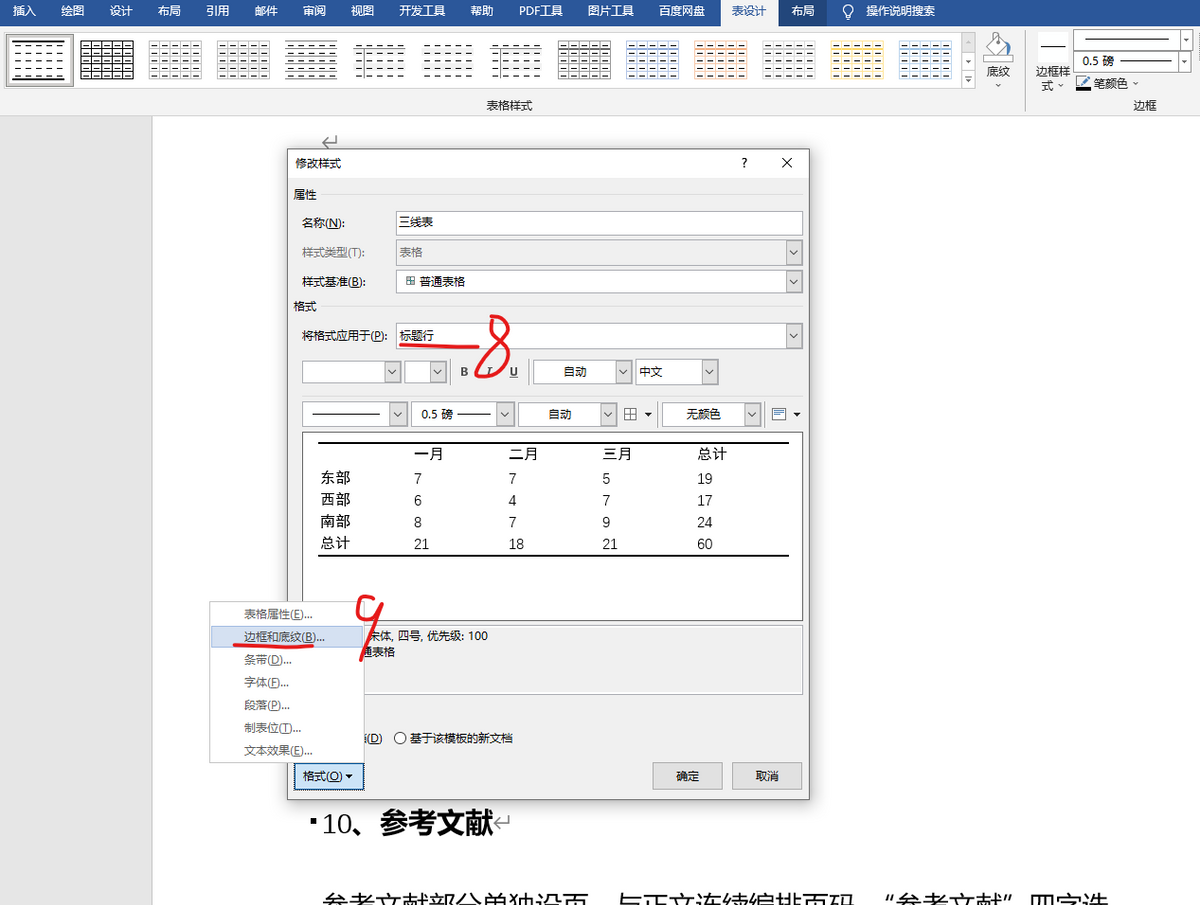1200x905 pixels.
Task: Switch to the 邮件 ribbon tab
Action: 266,12
